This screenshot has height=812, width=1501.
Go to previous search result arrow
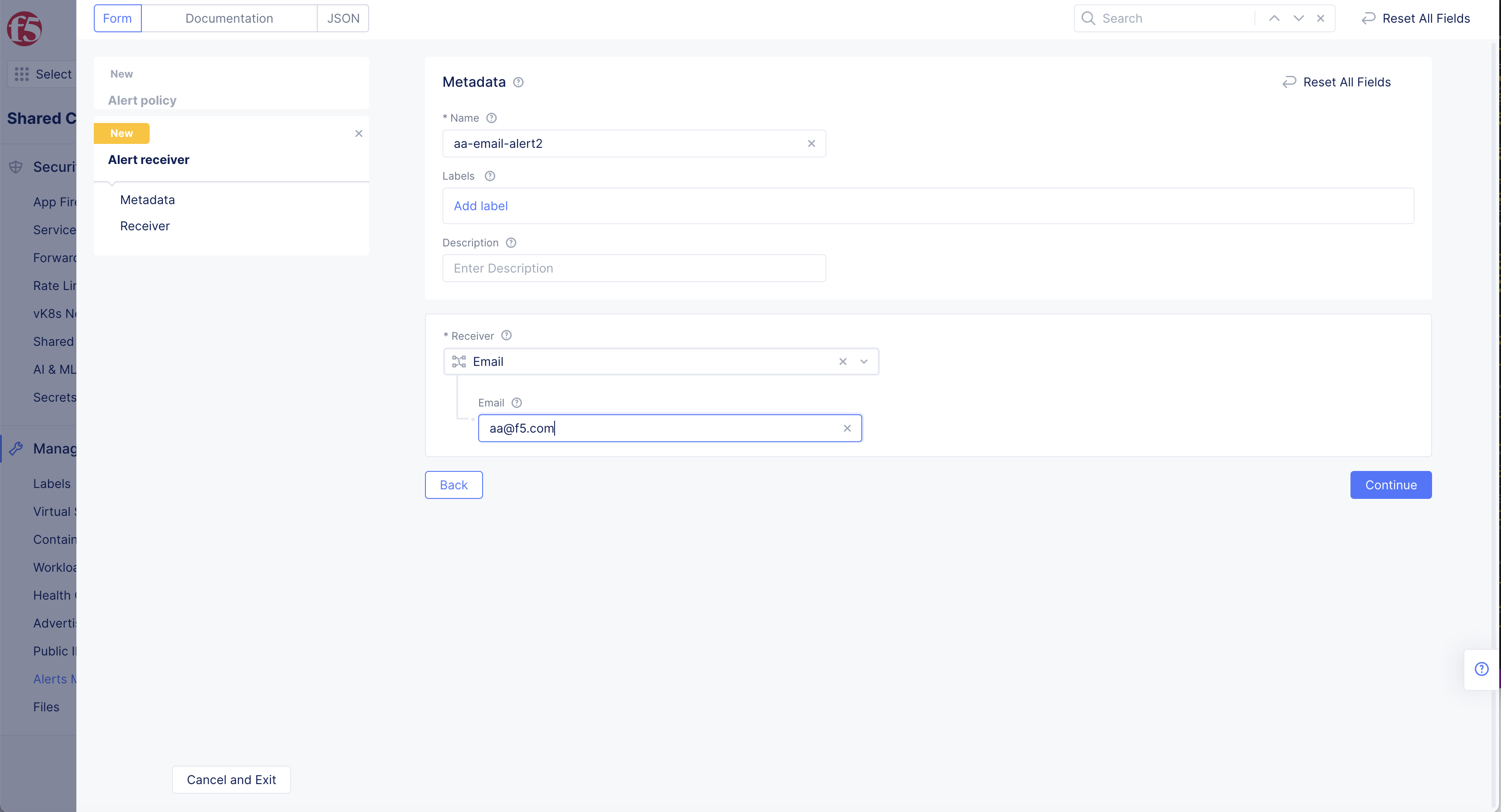[1274, 18]
